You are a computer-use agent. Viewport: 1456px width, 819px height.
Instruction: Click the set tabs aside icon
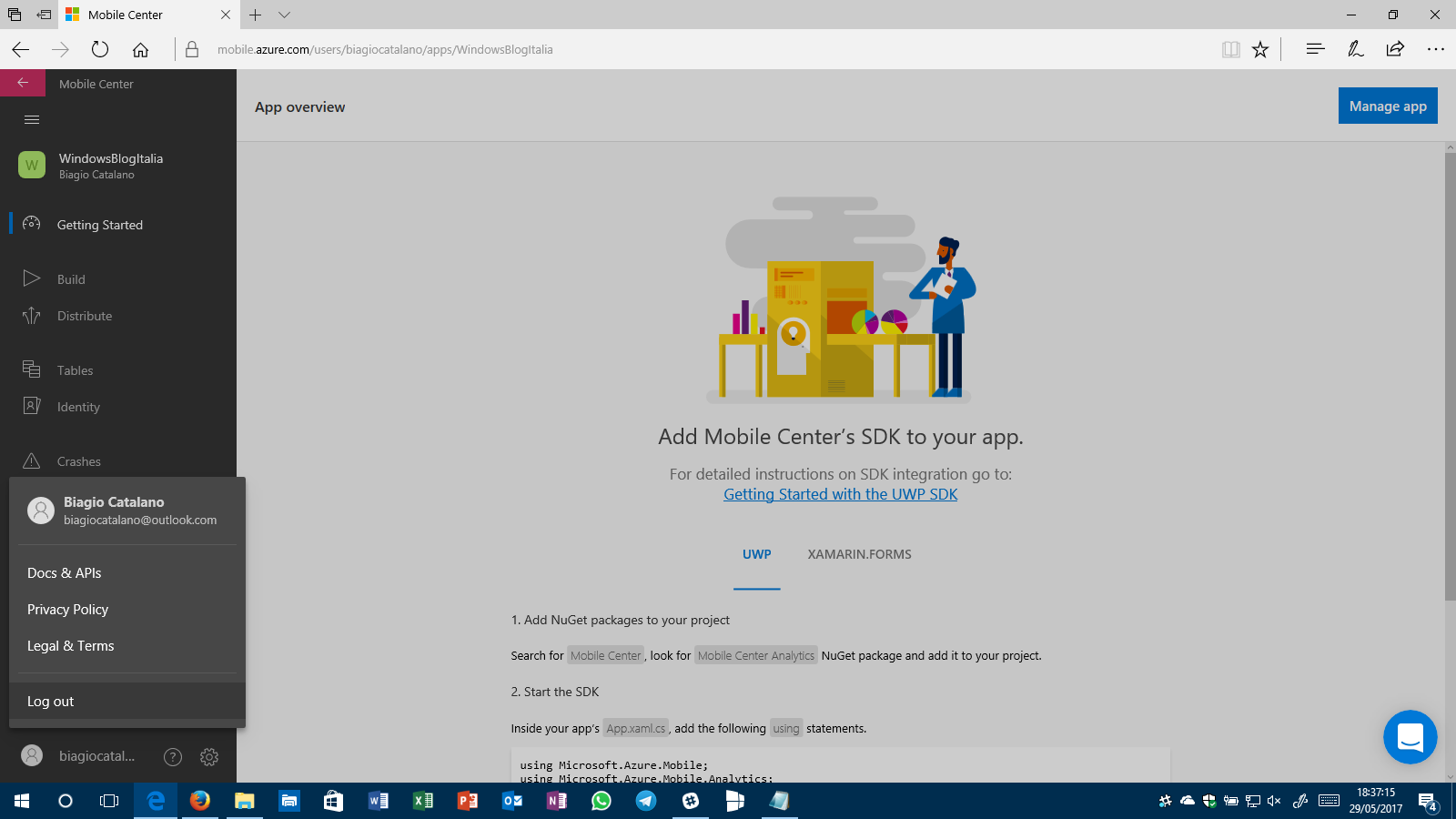(44, 15)
